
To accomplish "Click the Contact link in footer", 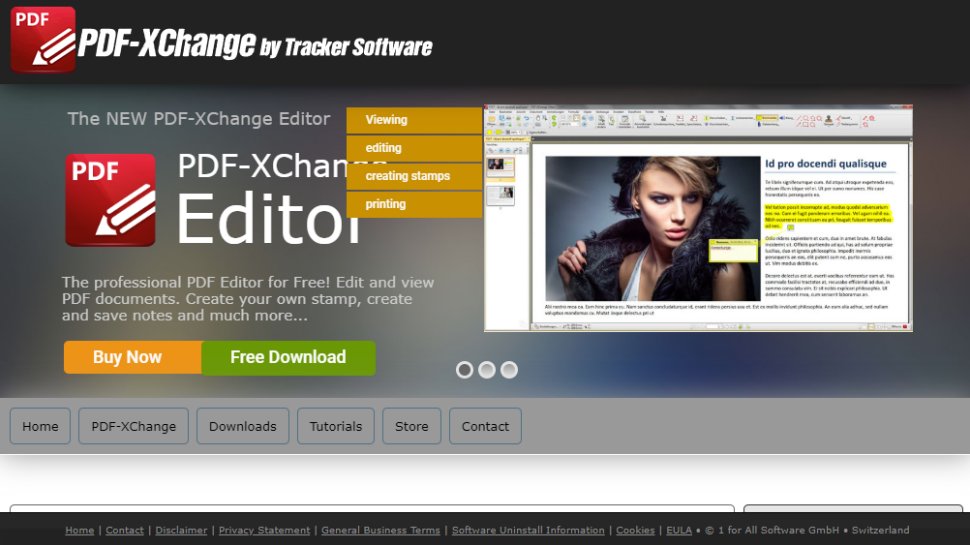I will [x=124, y=530].
